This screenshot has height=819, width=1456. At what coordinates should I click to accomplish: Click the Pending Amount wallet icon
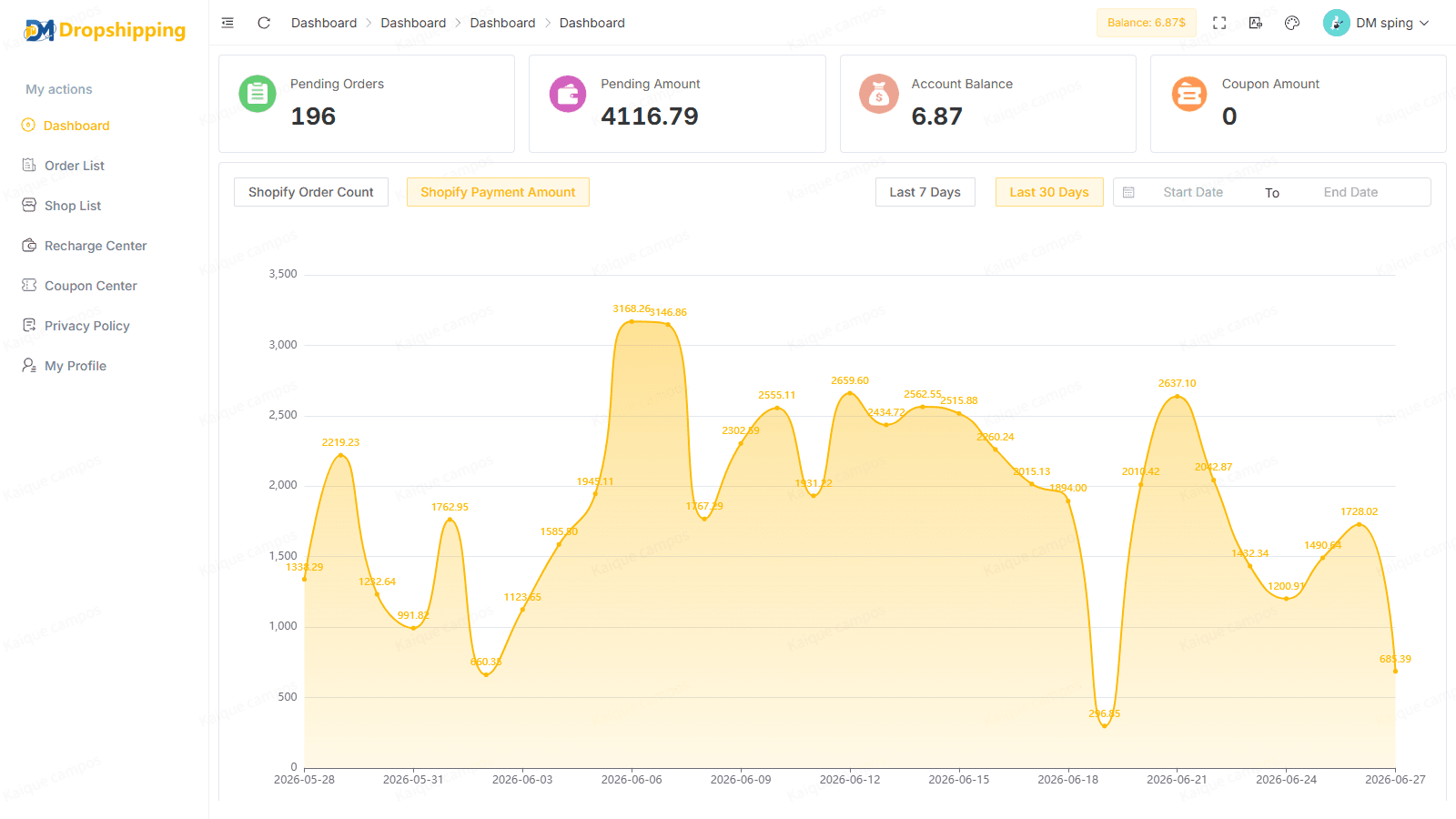(x=568, y=94)
